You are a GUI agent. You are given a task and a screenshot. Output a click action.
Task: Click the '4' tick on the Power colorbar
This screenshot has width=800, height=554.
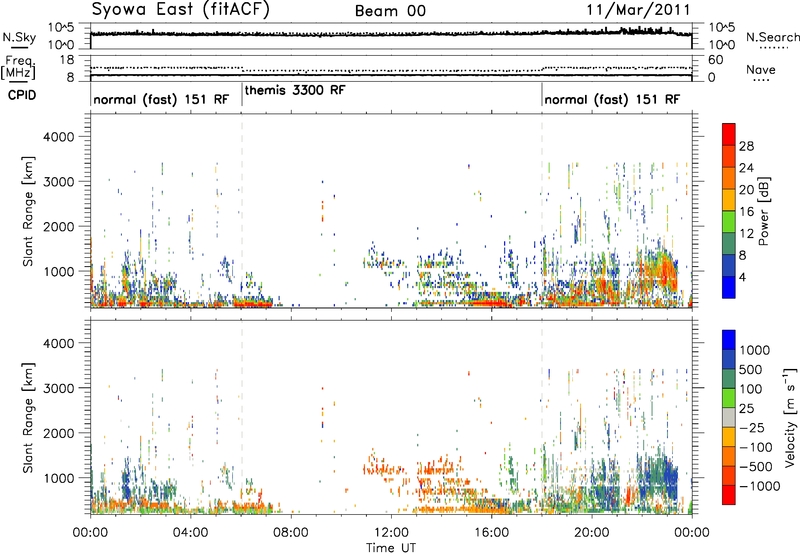coord(742,277)
